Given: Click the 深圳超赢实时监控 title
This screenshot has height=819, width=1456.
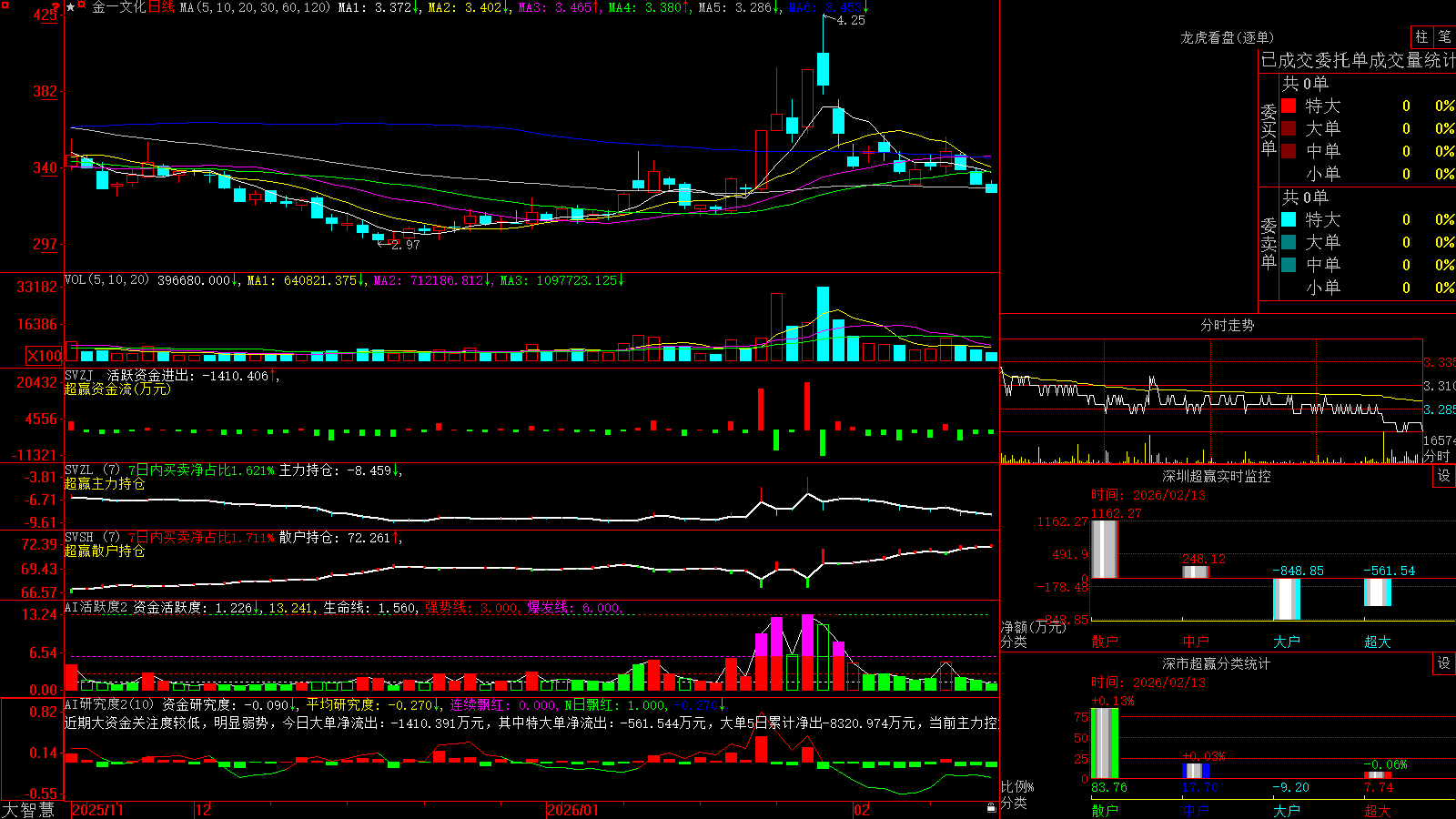Looking at the screenshot, I should pos(1216,476).
